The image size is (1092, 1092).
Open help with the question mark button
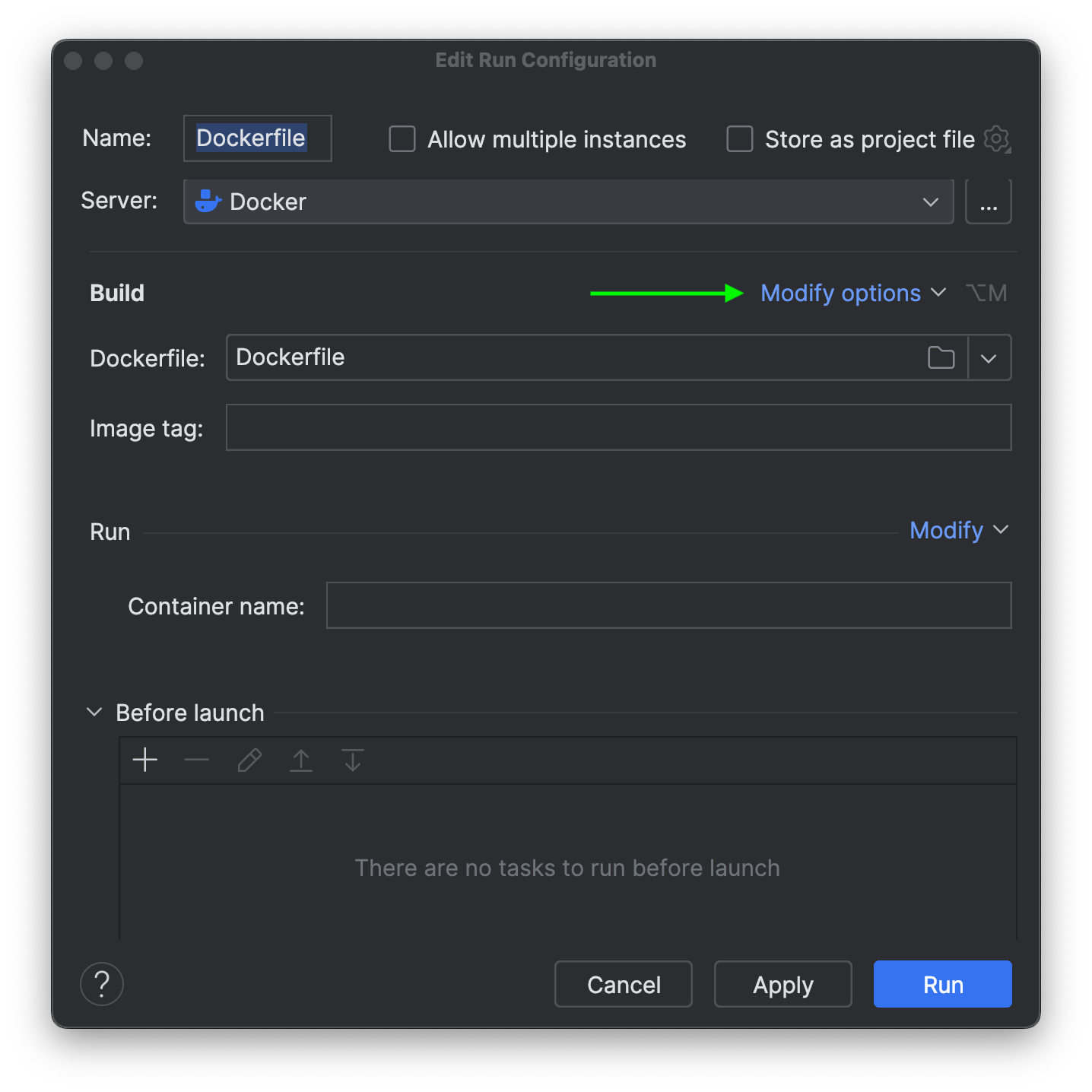(x=102, y=984)
